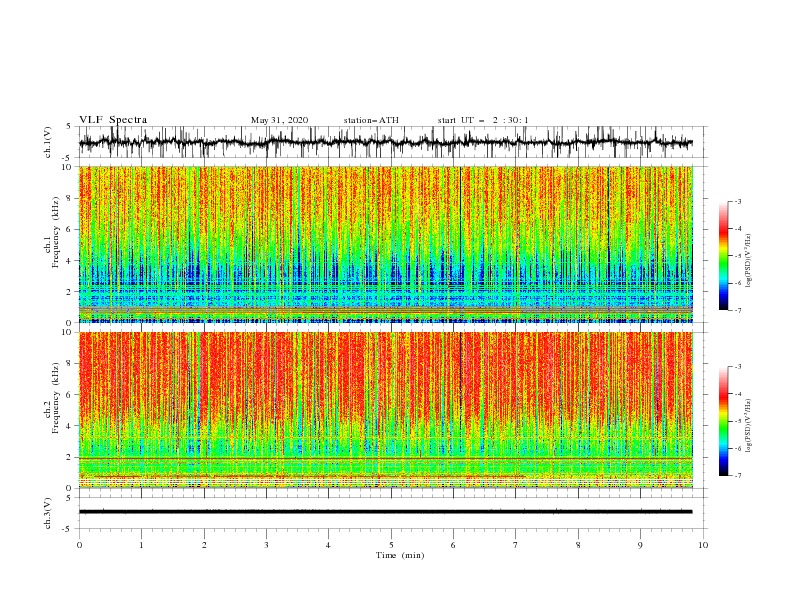Click the '8' tick on ch.1 frequency axis
The height and width of the screenshot is (612, 792).
[x=70, y=198]
